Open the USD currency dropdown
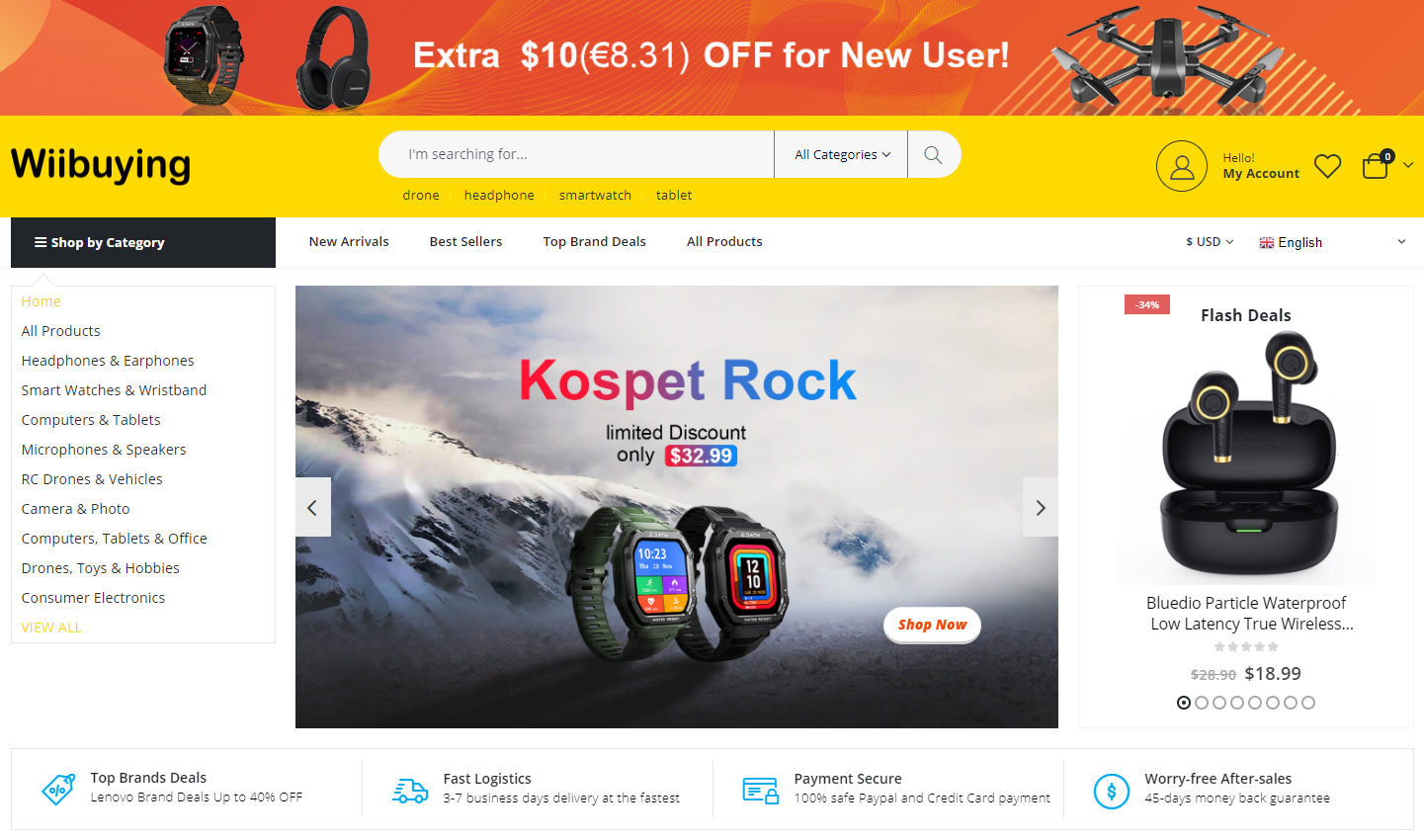Screen dimensions: 1424x840 (1210, 242)
